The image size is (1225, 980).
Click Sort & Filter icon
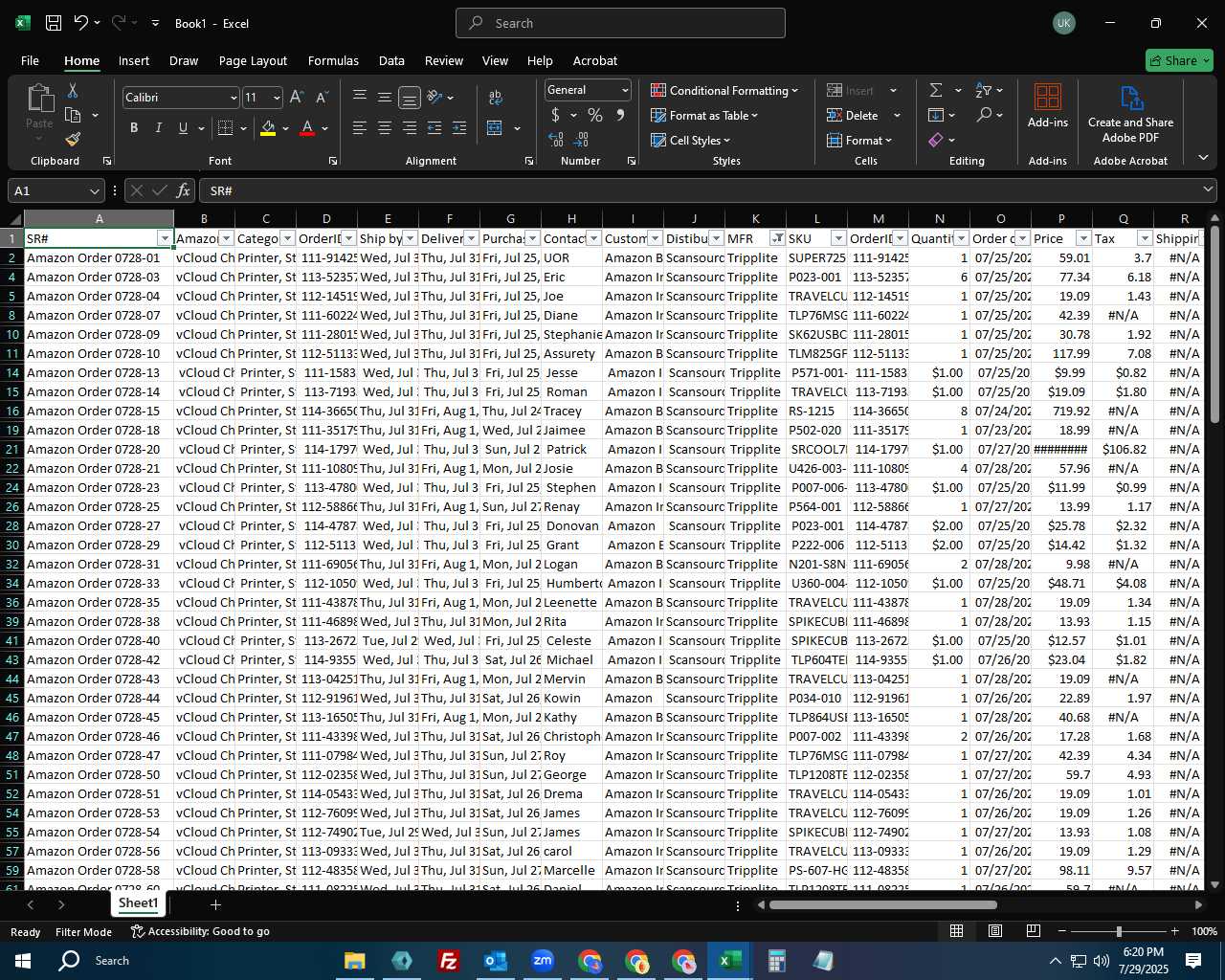pos(984,90)
